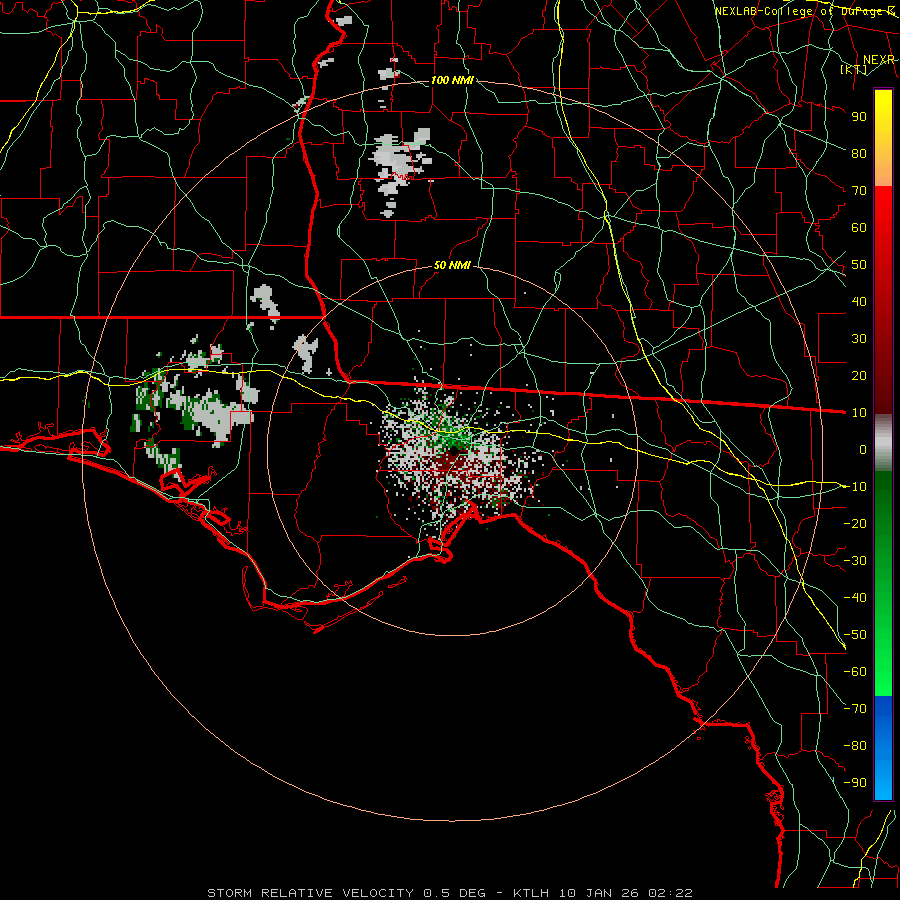This screenshot has width=900, height=900.
Task: Click the NEXR label above the scale
Action: coord(879,60)
